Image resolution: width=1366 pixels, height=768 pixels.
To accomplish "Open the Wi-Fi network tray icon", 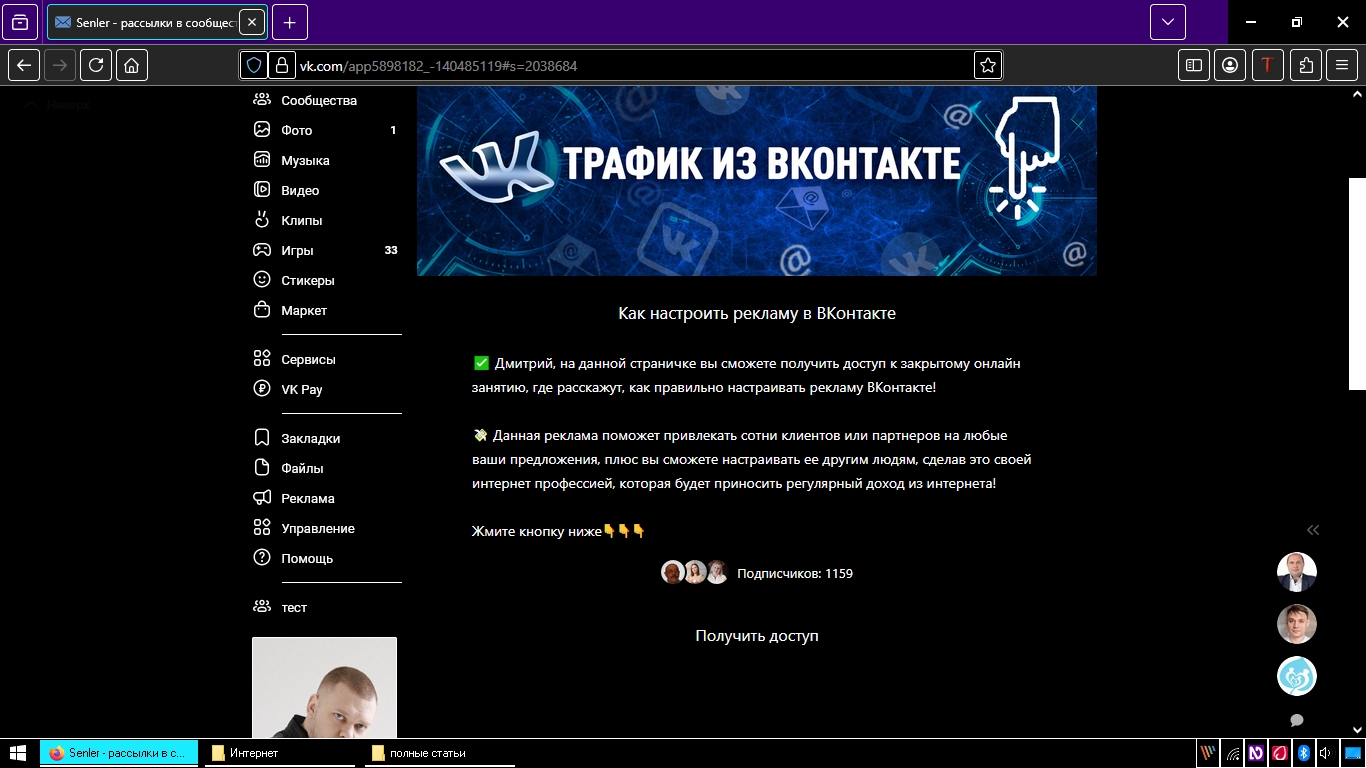I will 1233,753.
